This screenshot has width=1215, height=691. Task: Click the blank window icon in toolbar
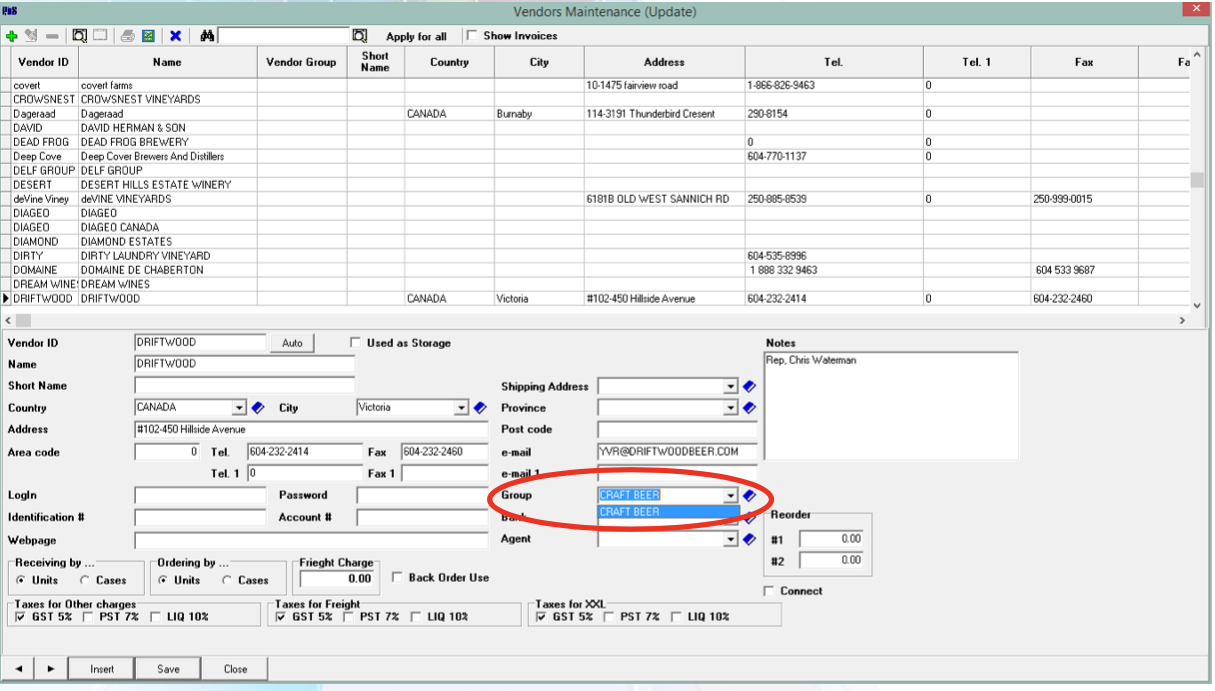click(x=100, y=36)
